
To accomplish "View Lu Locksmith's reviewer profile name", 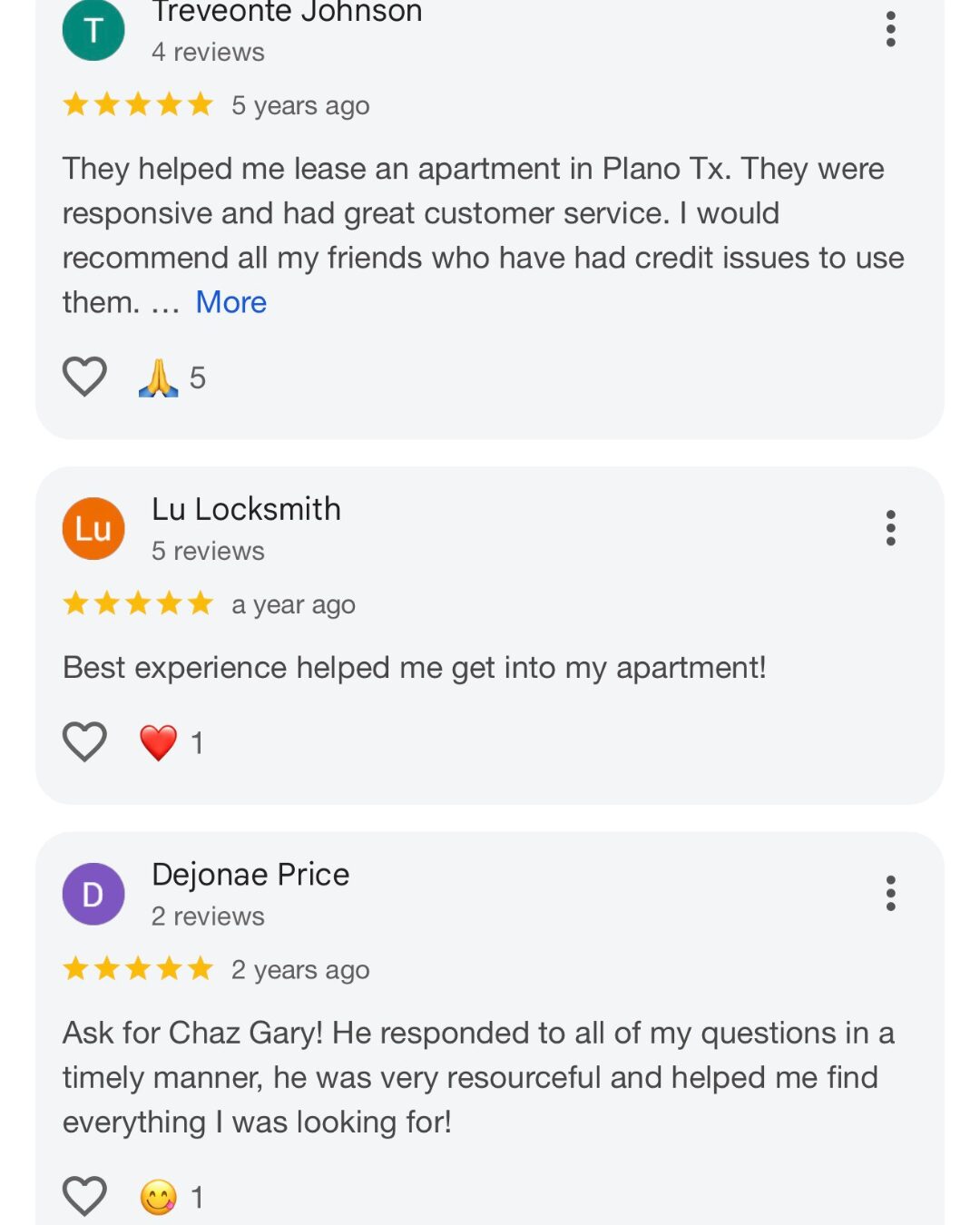I will 246,509.
